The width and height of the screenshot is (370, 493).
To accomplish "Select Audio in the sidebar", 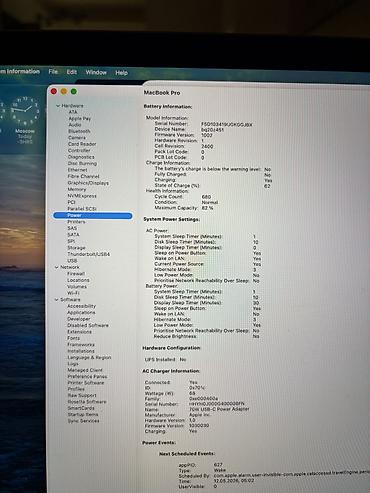I will (75, 125).
